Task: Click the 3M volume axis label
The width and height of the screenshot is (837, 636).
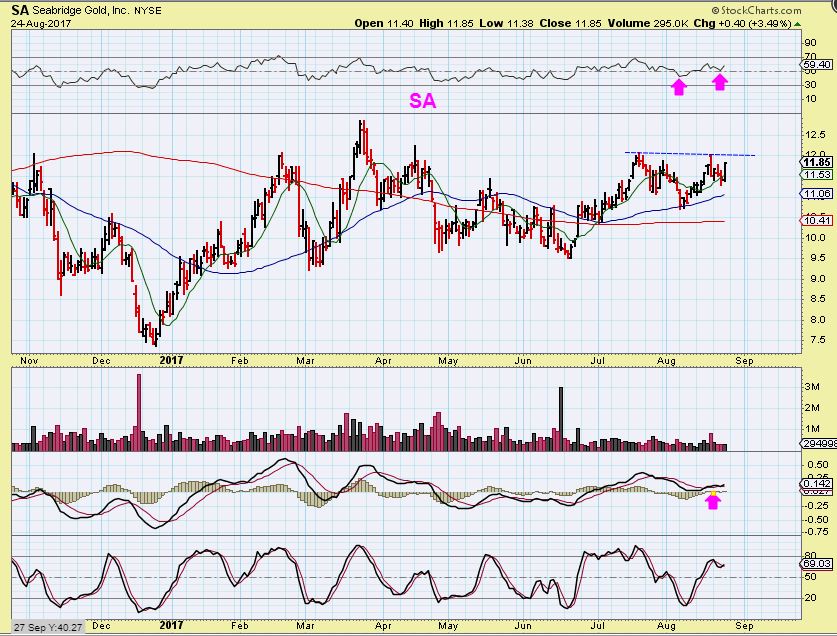Action: coord(813,387)
